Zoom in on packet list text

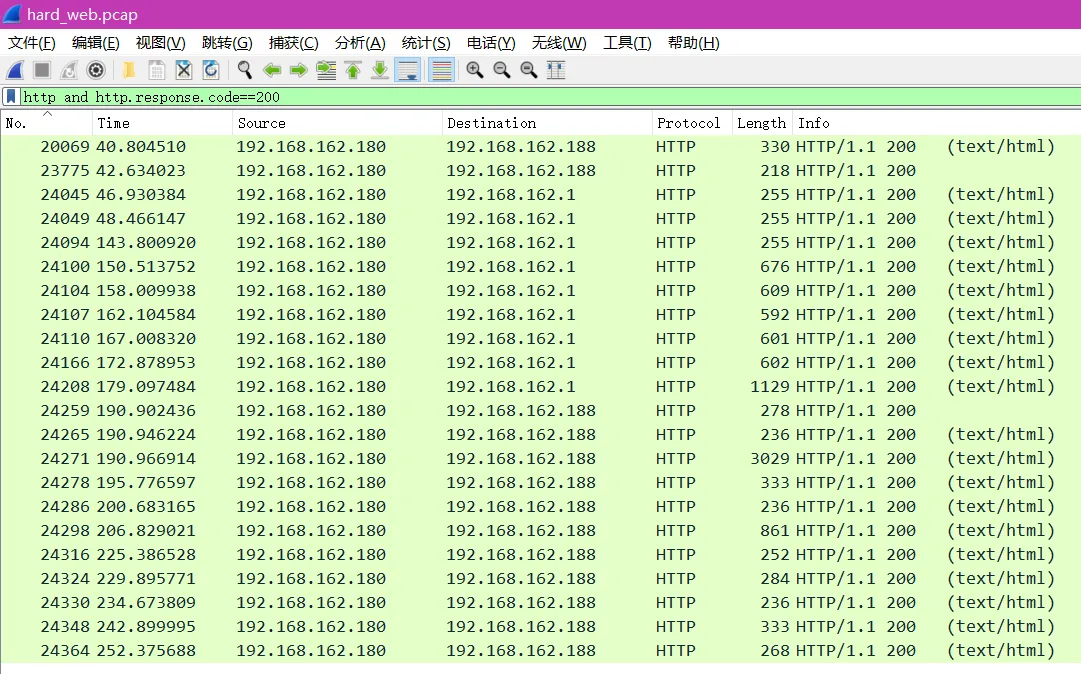coord(475,70)
